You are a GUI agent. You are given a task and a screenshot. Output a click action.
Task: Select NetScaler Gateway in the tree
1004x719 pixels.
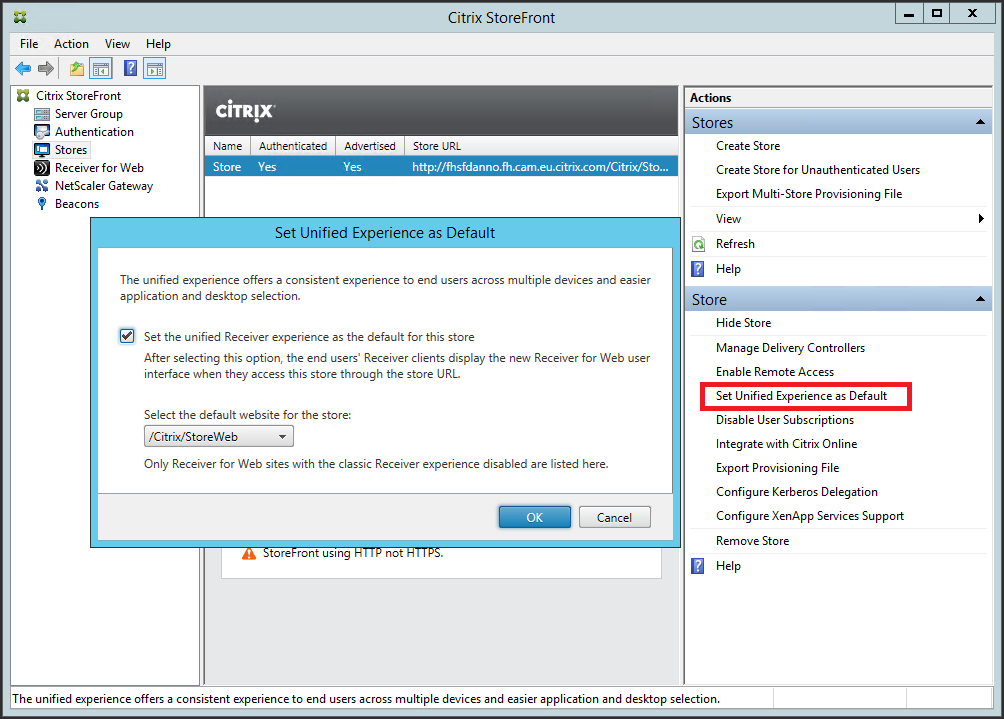pyautogui.click(x=103, y=186)
